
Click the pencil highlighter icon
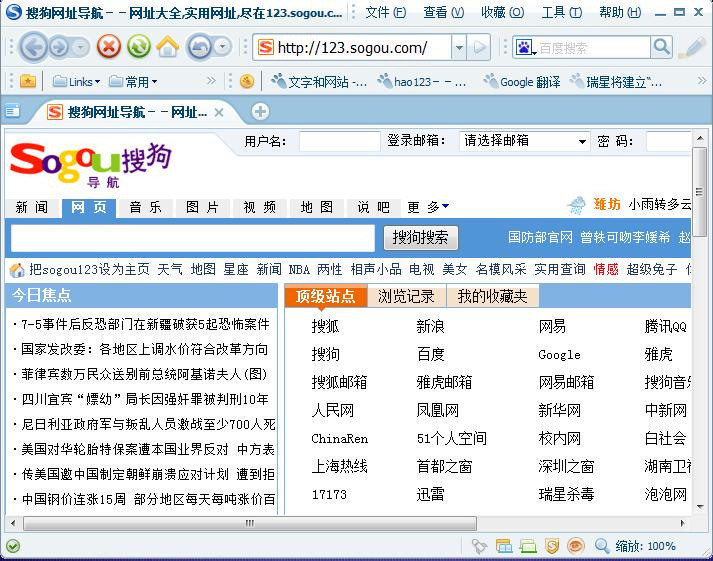tap(691, 48)
